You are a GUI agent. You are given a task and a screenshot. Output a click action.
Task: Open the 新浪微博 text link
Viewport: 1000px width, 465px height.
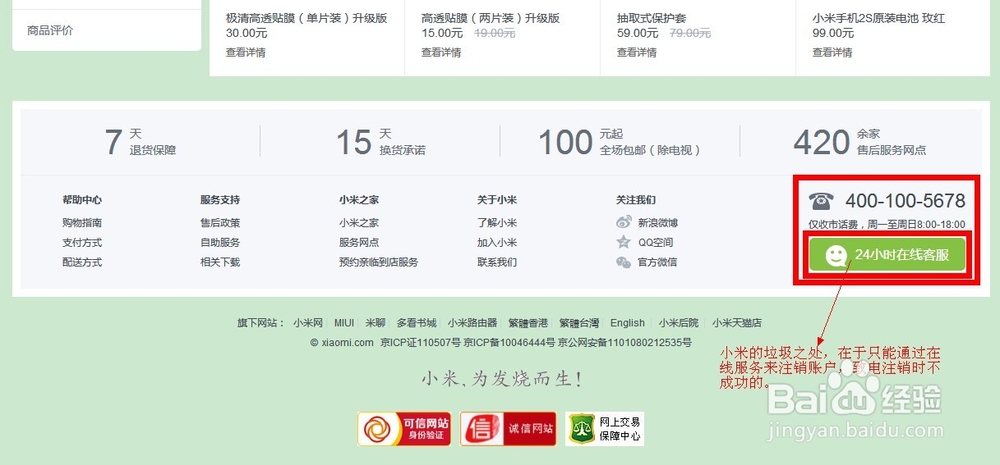point(658,223)
